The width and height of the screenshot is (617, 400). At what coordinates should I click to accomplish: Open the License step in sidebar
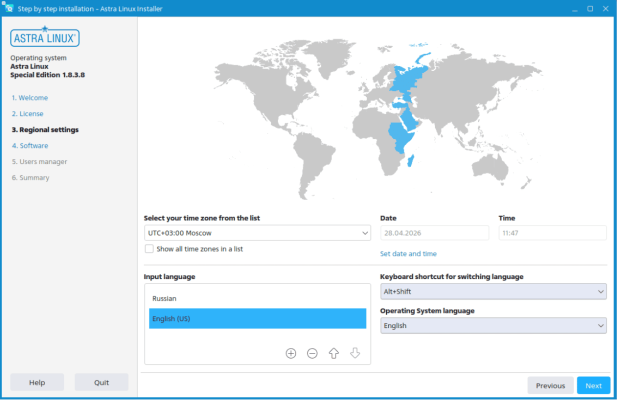click(28, 114)
